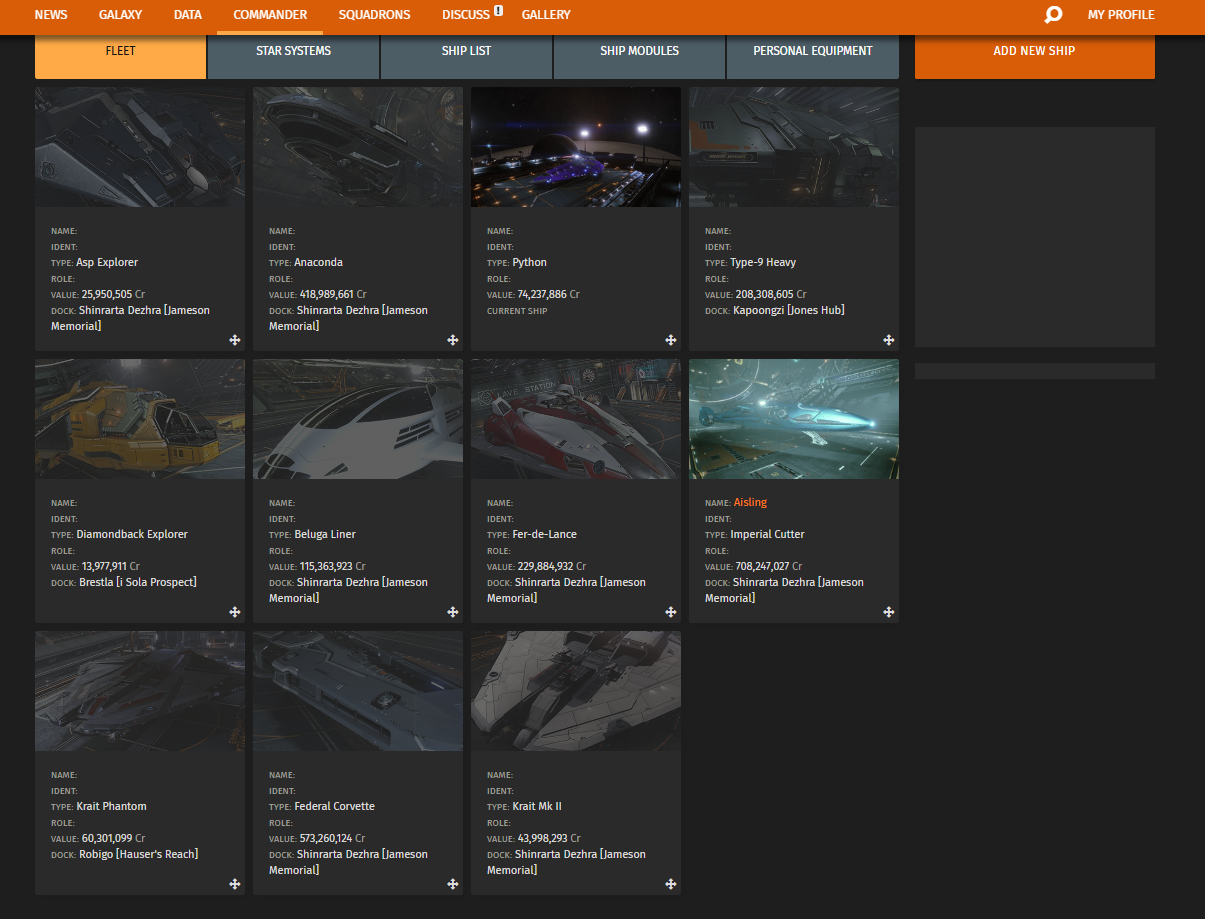
Task: Click move handle on Beluga Liner card
Action: 453,612
